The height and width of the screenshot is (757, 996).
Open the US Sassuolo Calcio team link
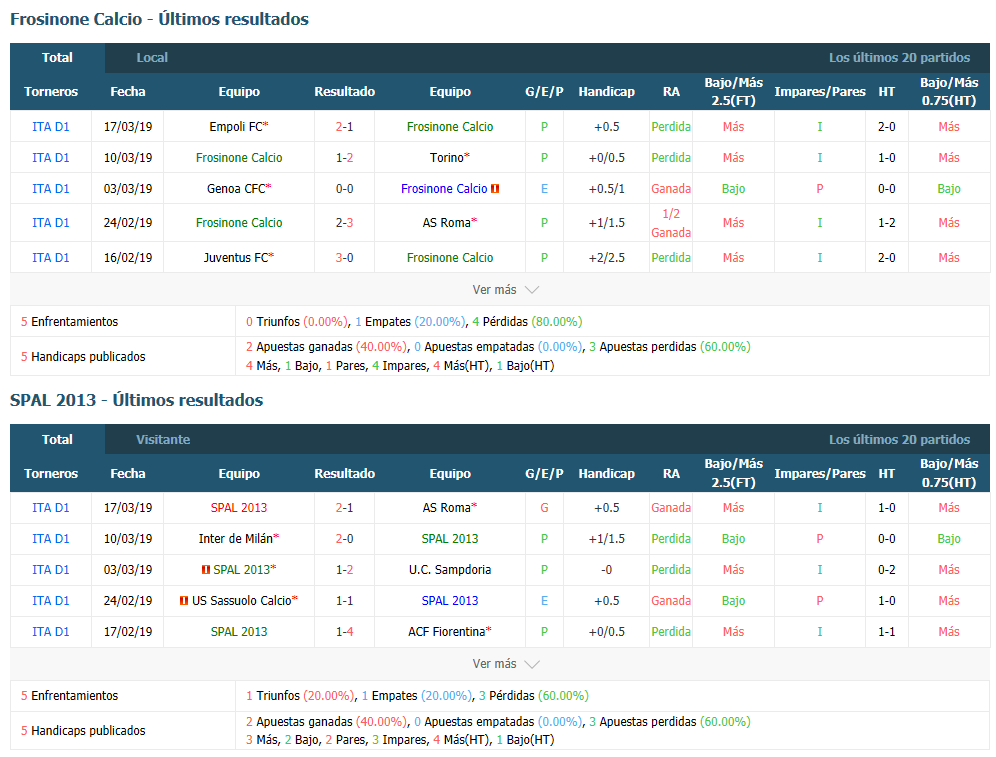point(241,601)
